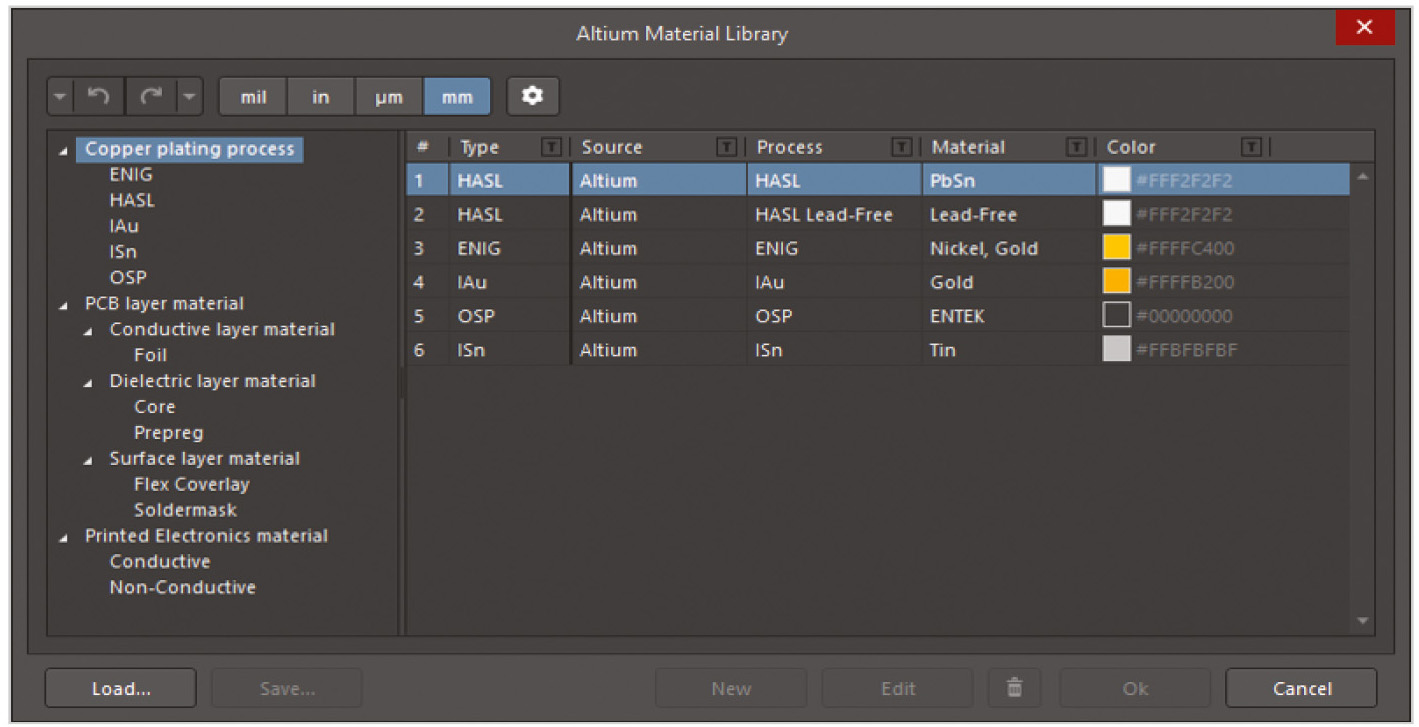Click the New button
The image size is (1419, 727).
731,688
